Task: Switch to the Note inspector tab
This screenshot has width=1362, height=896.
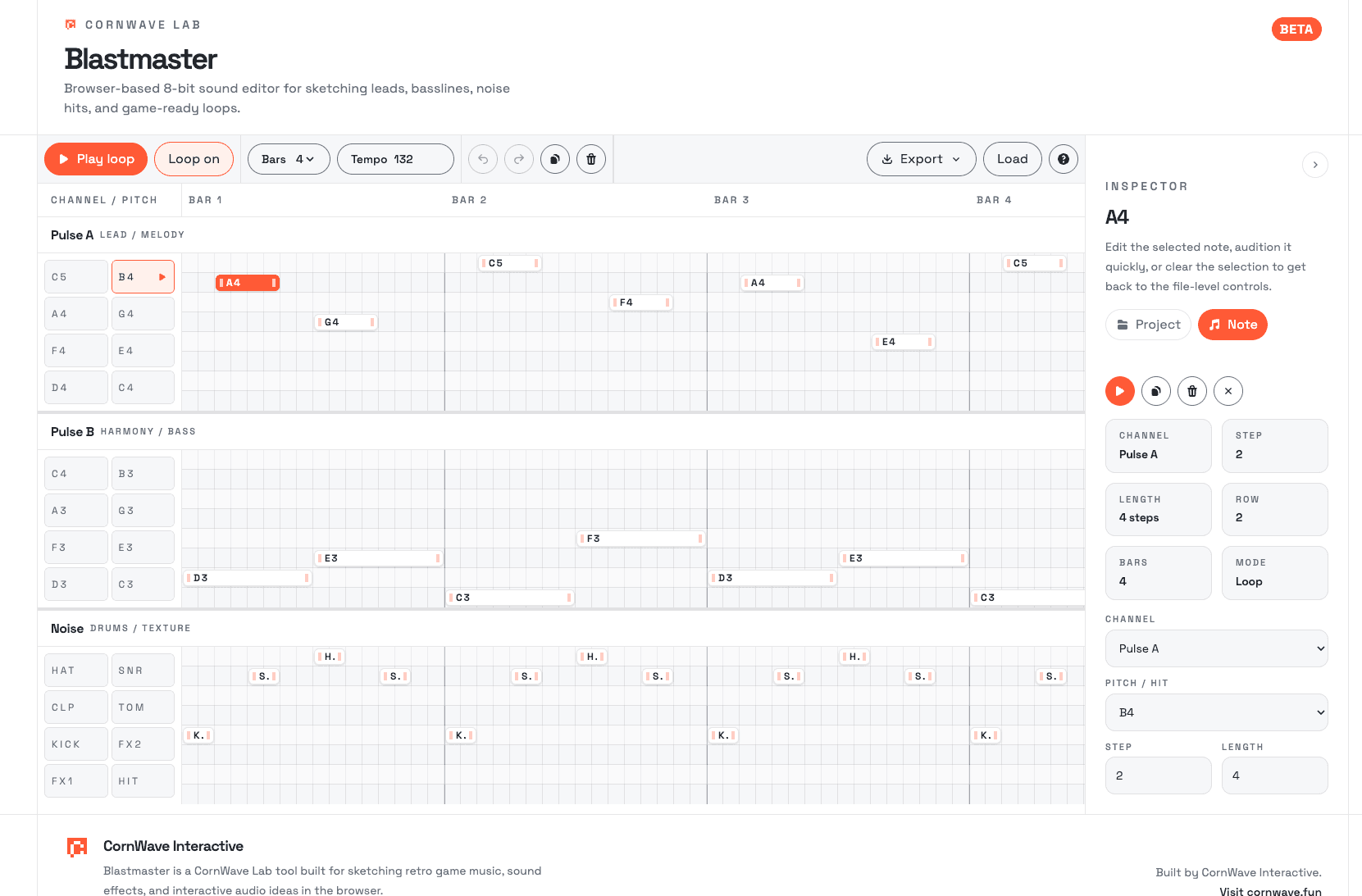Action: click(1233, 325)
